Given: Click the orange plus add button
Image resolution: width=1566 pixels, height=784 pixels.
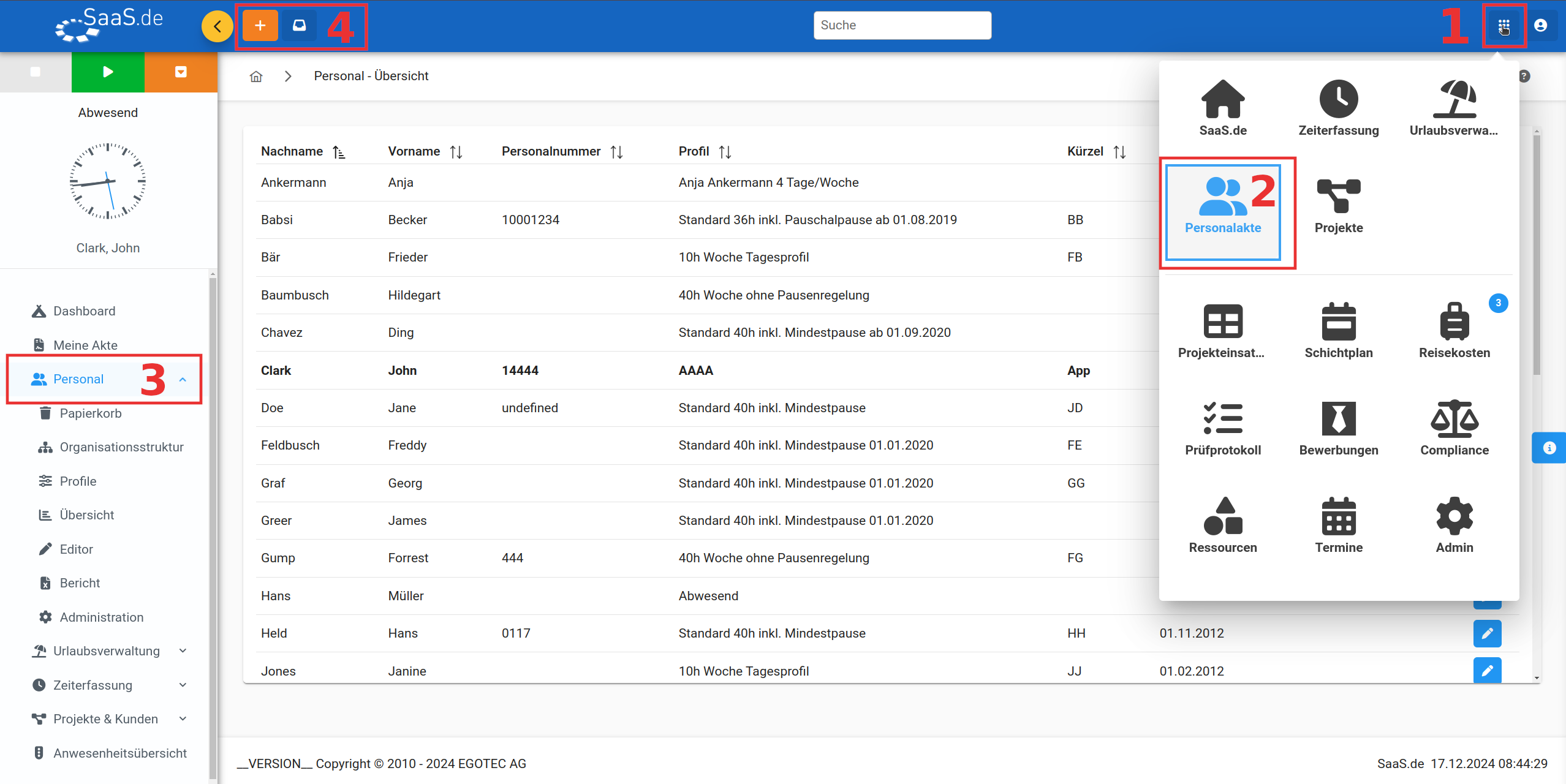Looking at the screenshot, I should [260, 26].
